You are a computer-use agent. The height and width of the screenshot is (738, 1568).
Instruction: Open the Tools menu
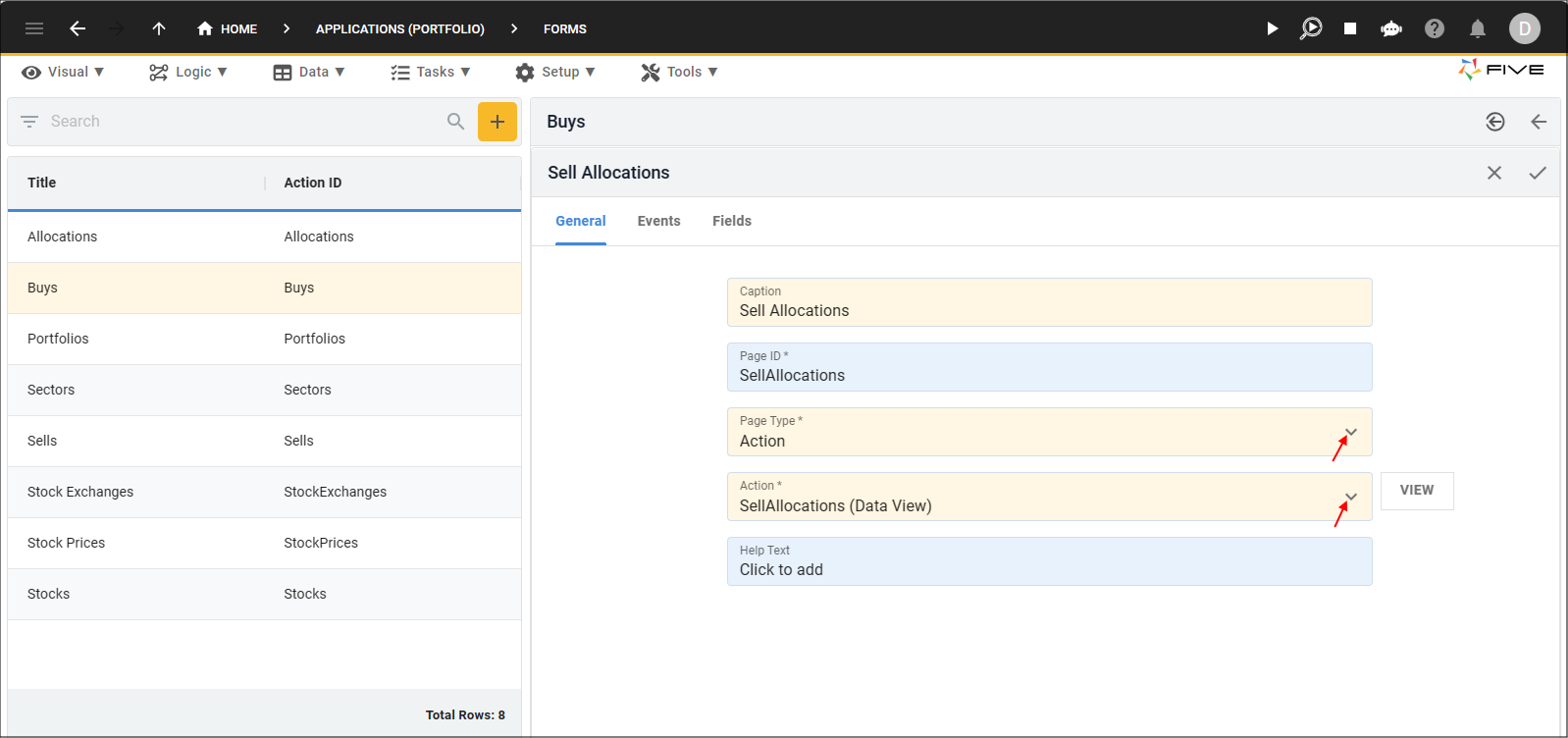pos(679,72)
